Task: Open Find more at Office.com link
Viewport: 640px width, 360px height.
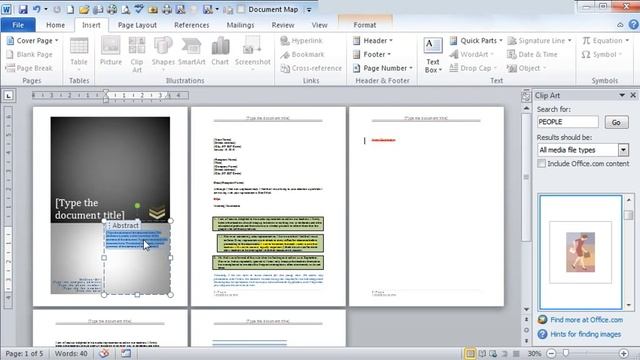Action: click(586, 320)
